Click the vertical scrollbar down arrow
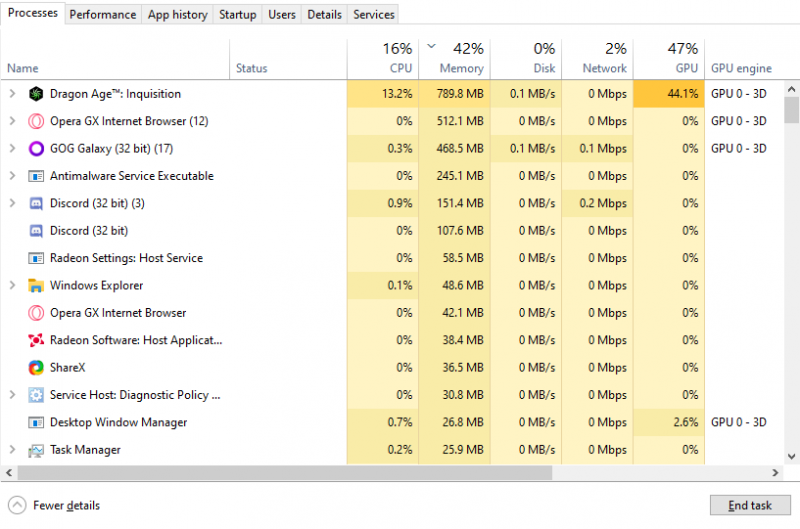The width and height of the screenshot is (800, 529). point(791,457)
